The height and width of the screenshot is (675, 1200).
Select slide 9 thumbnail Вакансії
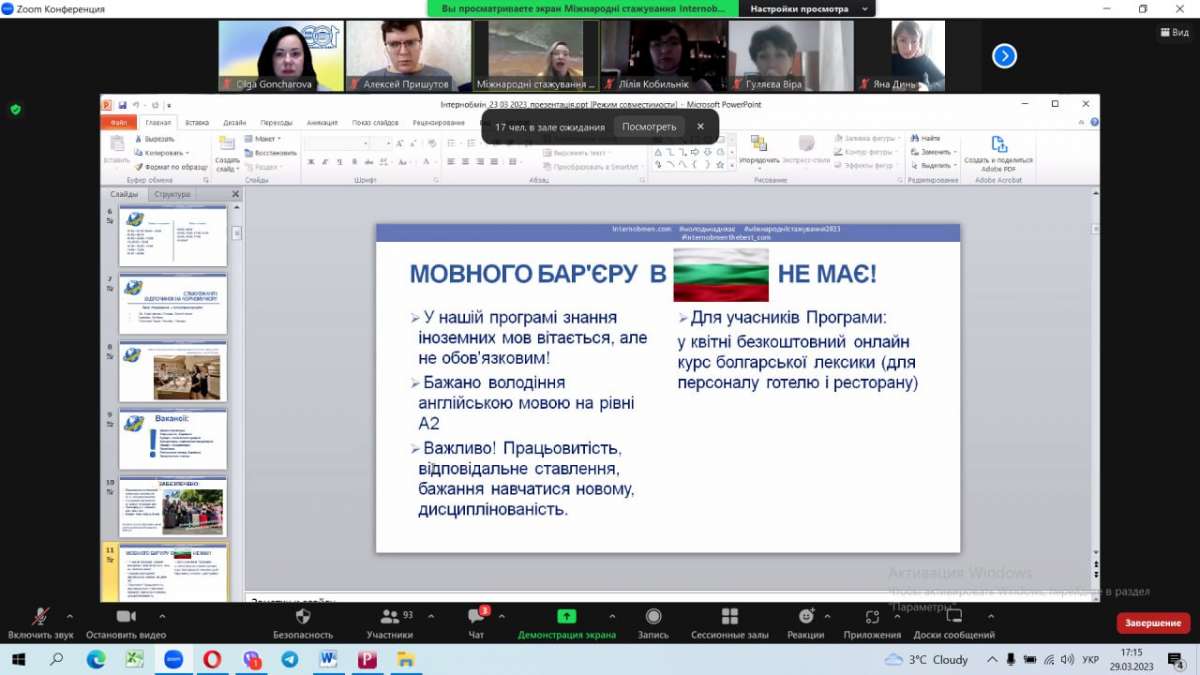173,439
